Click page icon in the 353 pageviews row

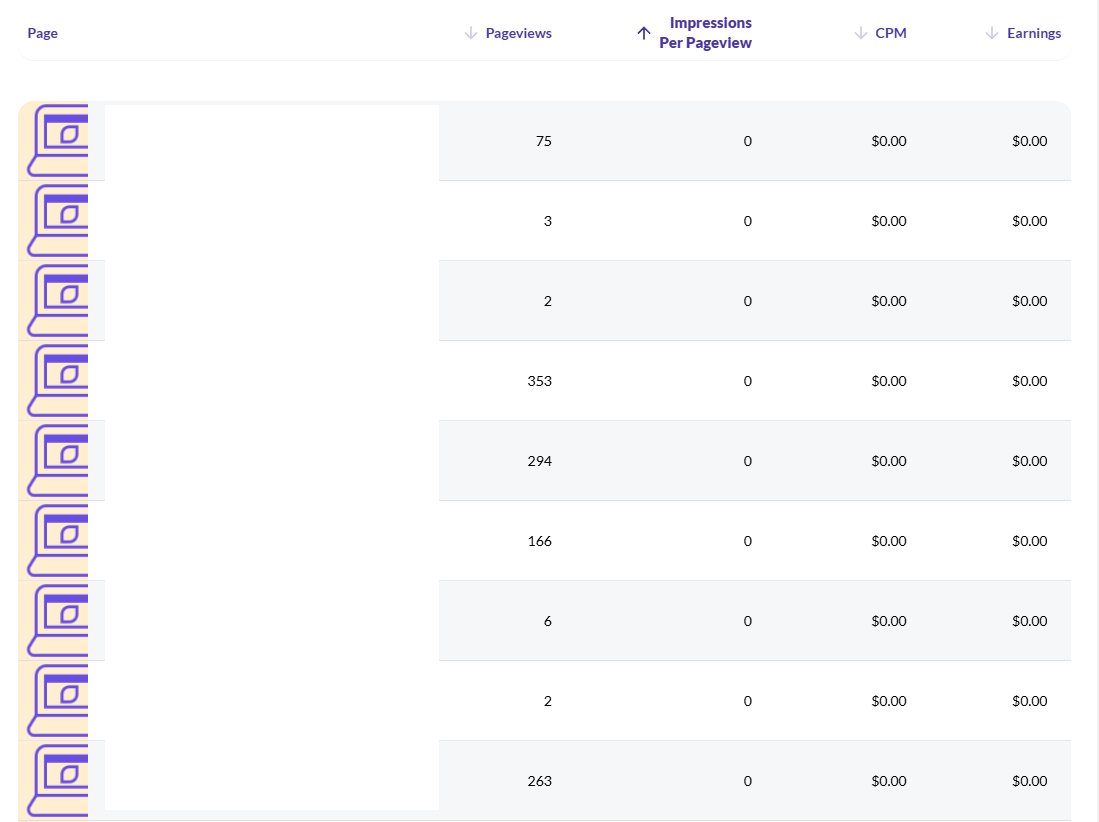[54, 381]
